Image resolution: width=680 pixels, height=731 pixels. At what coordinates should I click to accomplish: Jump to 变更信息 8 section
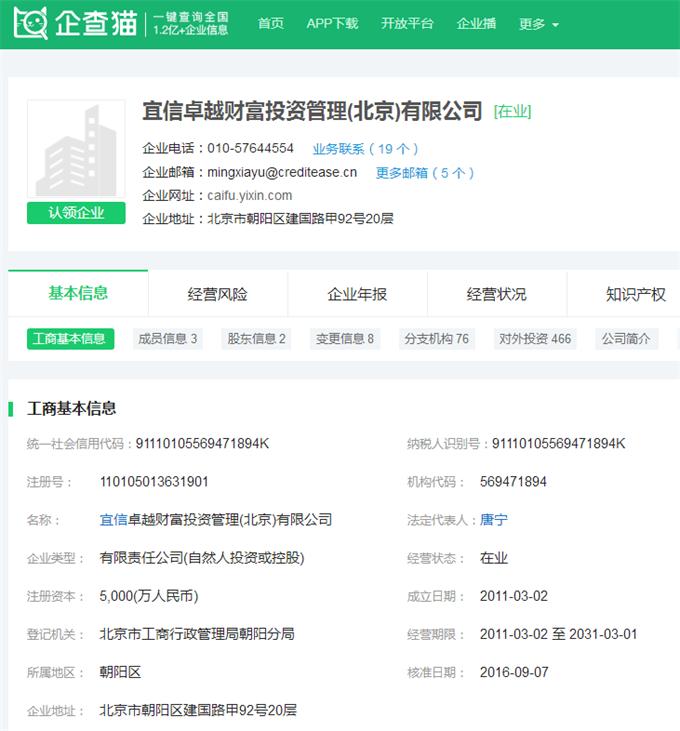coord(345,338)
